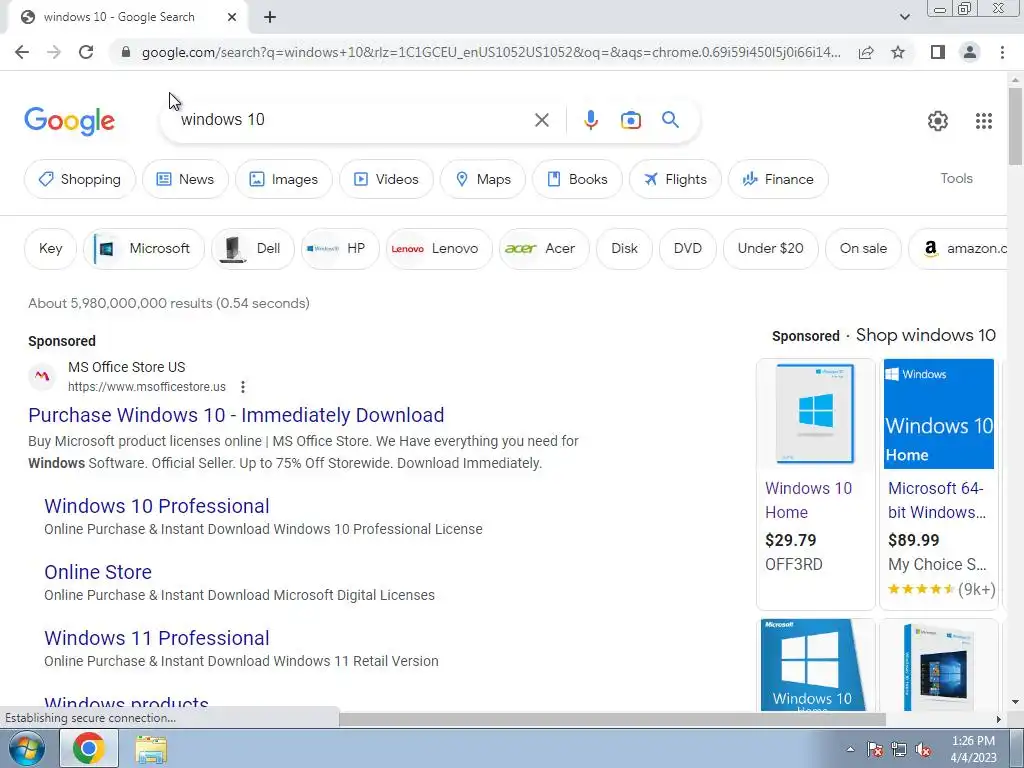This screenshot has height=768, width=1024.
Task: Filter by the Microsoft chip
Action: tap(144, 249)
